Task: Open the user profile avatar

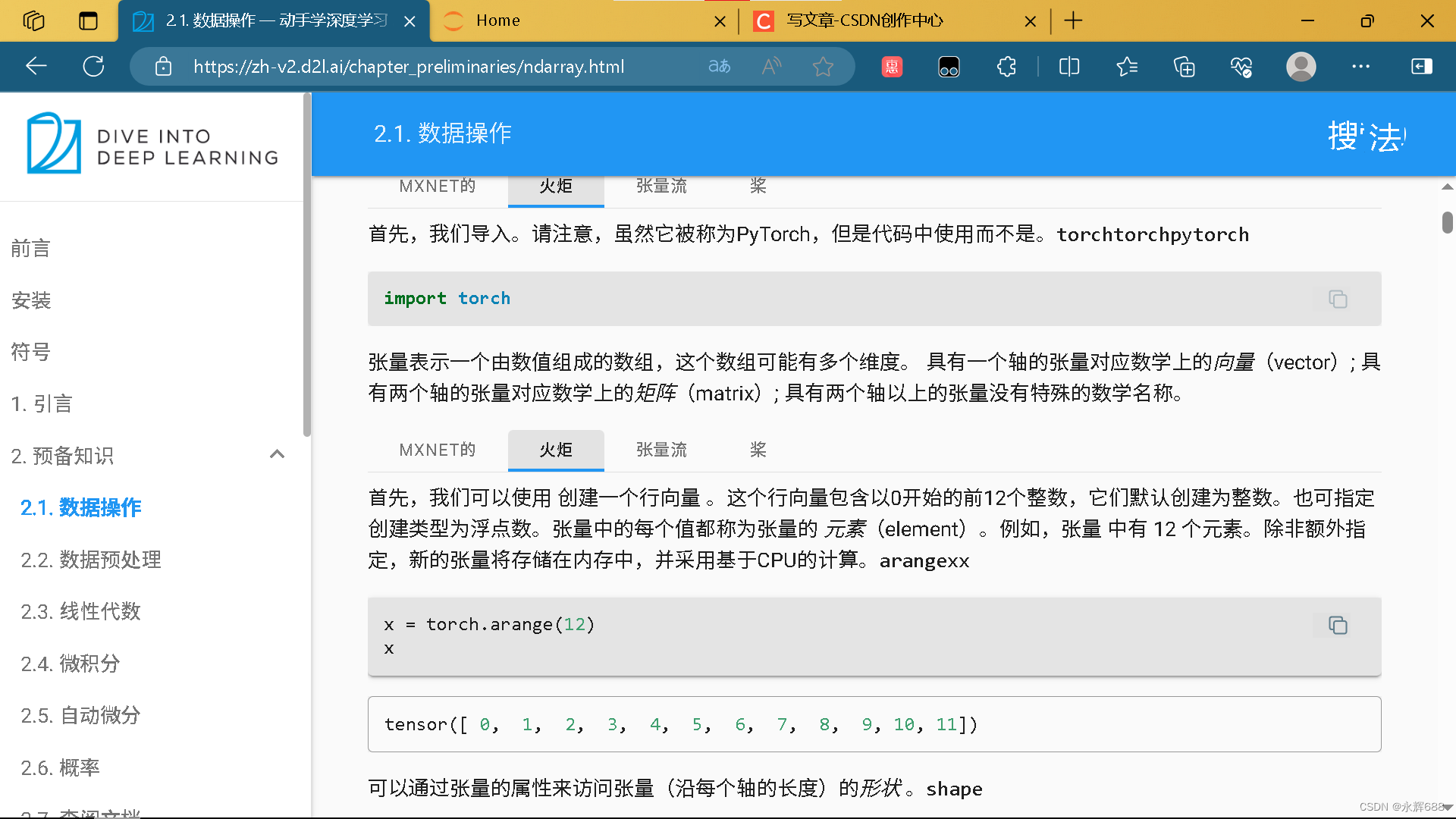Action: pos(1301,67)
